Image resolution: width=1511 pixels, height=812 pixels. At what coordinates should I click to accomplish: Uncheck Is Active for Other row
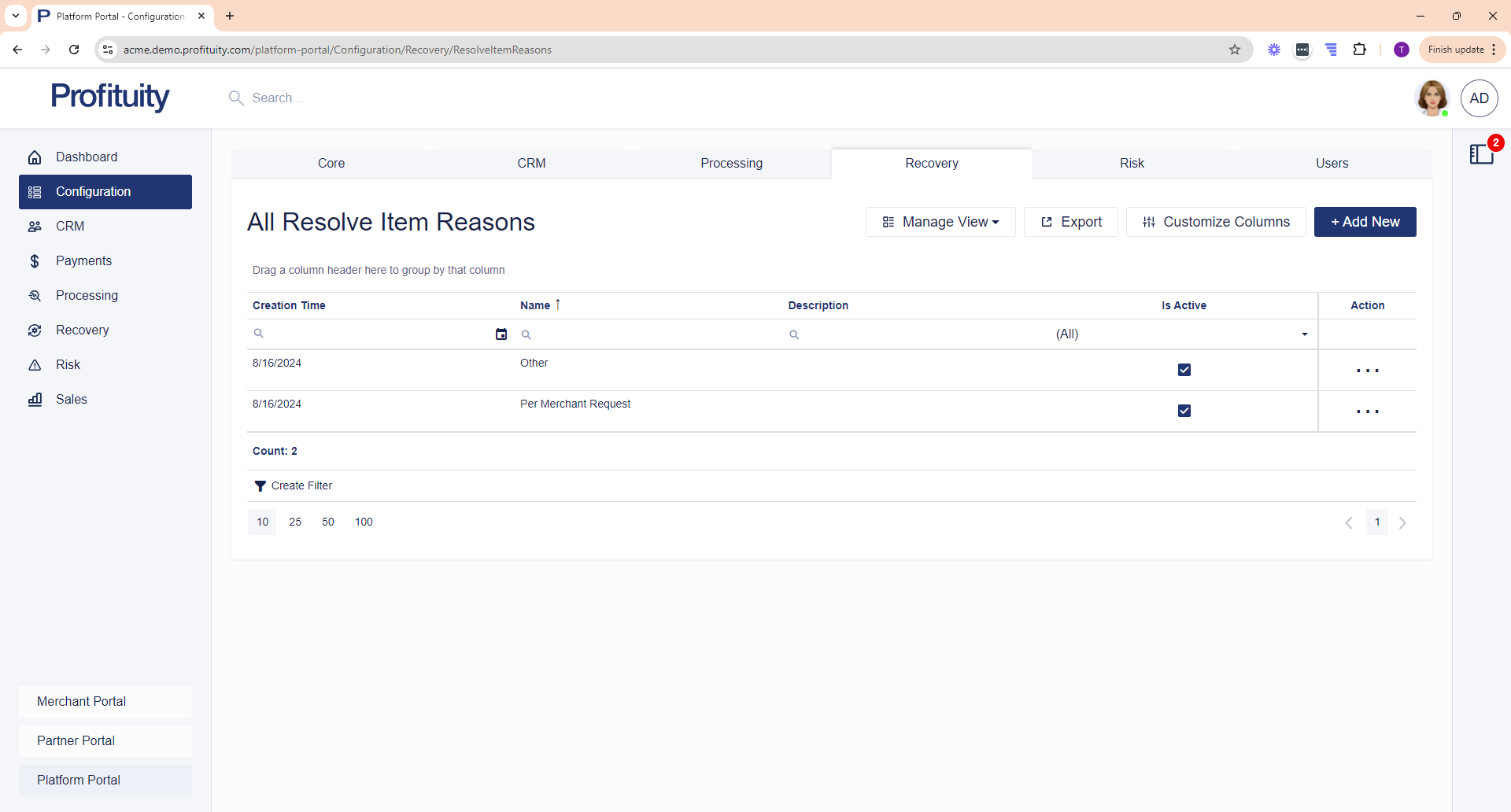click(x=1184, y=370)
